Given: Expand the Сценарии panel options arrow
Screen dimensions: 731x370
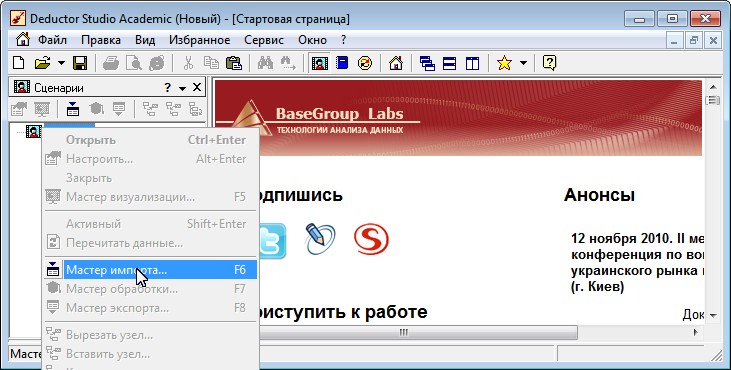Looking at the screenshot, I should pyautogui.click(x=182, y=88).
